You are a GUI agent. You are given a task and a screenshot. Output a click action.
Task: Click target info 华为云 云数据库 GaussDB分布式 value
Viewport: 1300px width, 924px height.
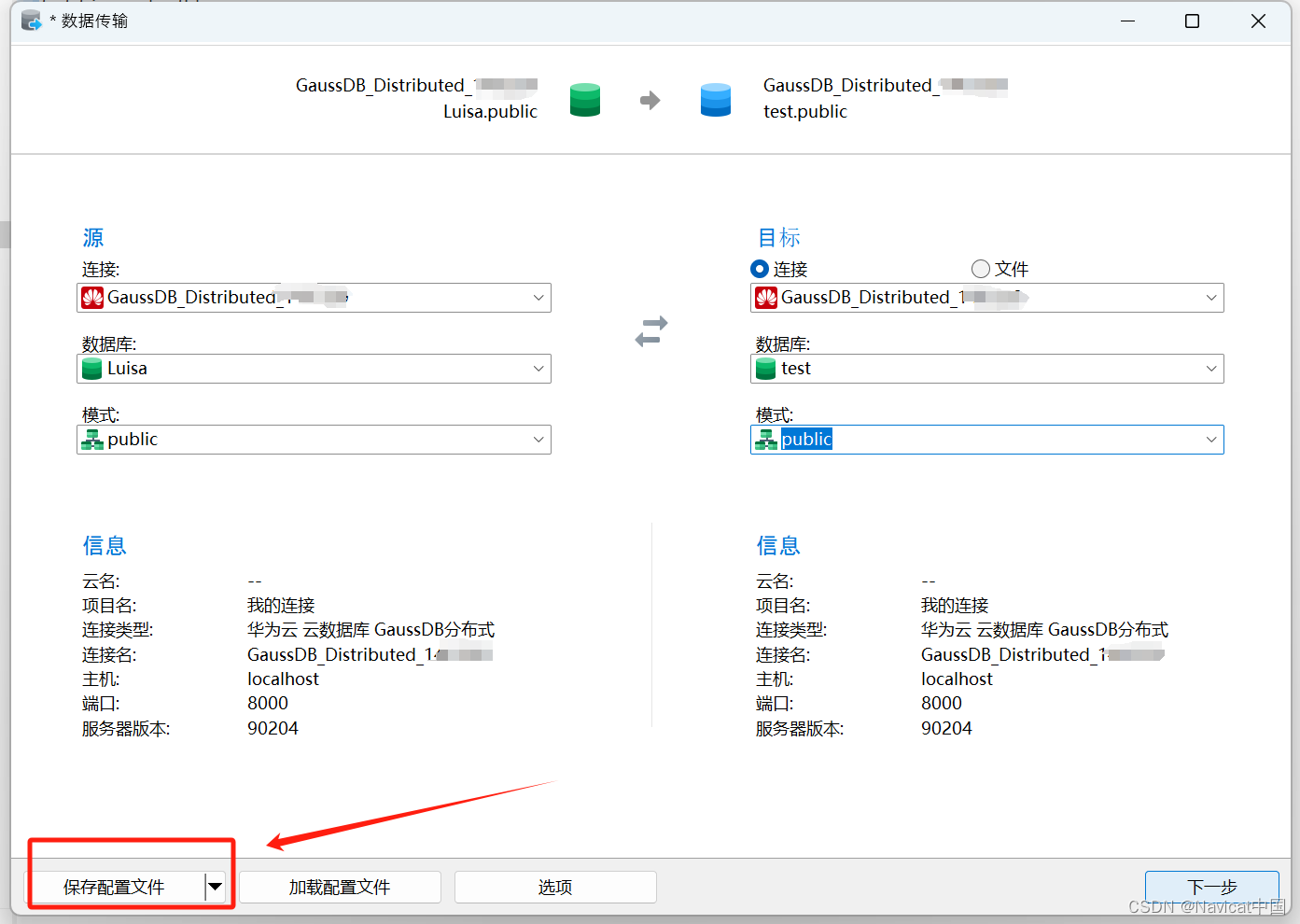[x=1045, y=630]
